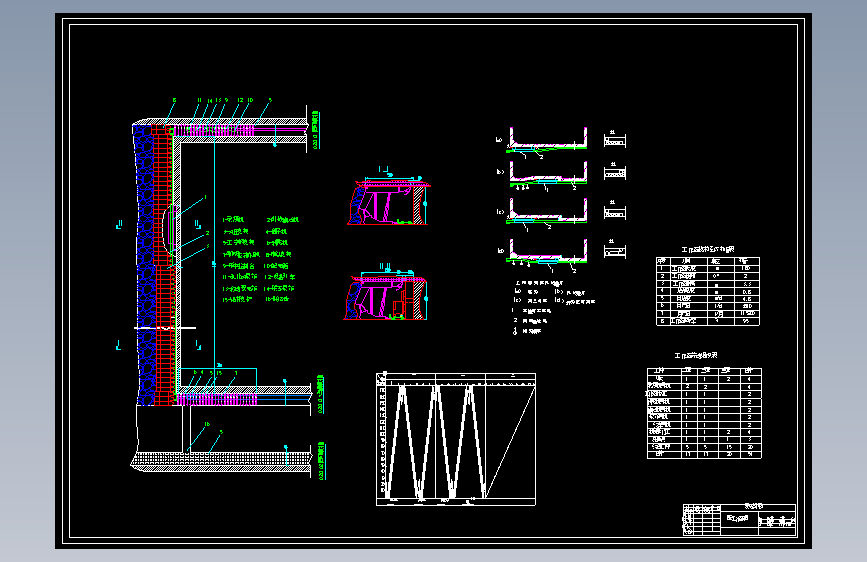Click the lower II-II cross-section view

click(387, 292)
